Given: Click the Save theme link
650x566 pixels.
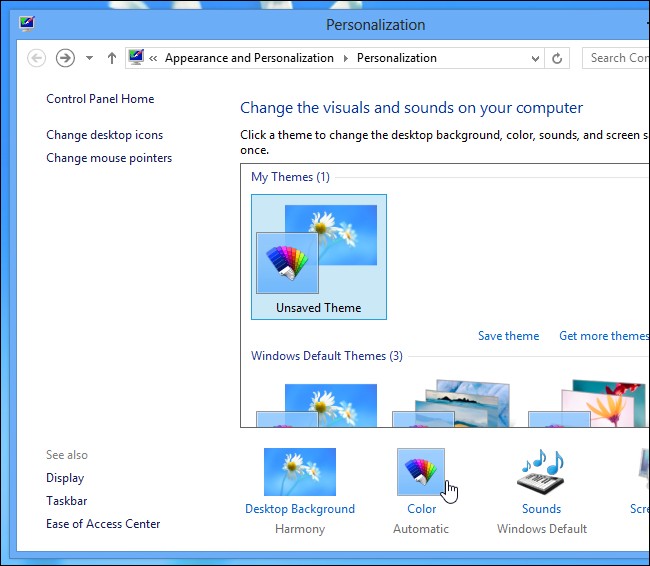Looking at the screenshot, I should click(509, 336).
